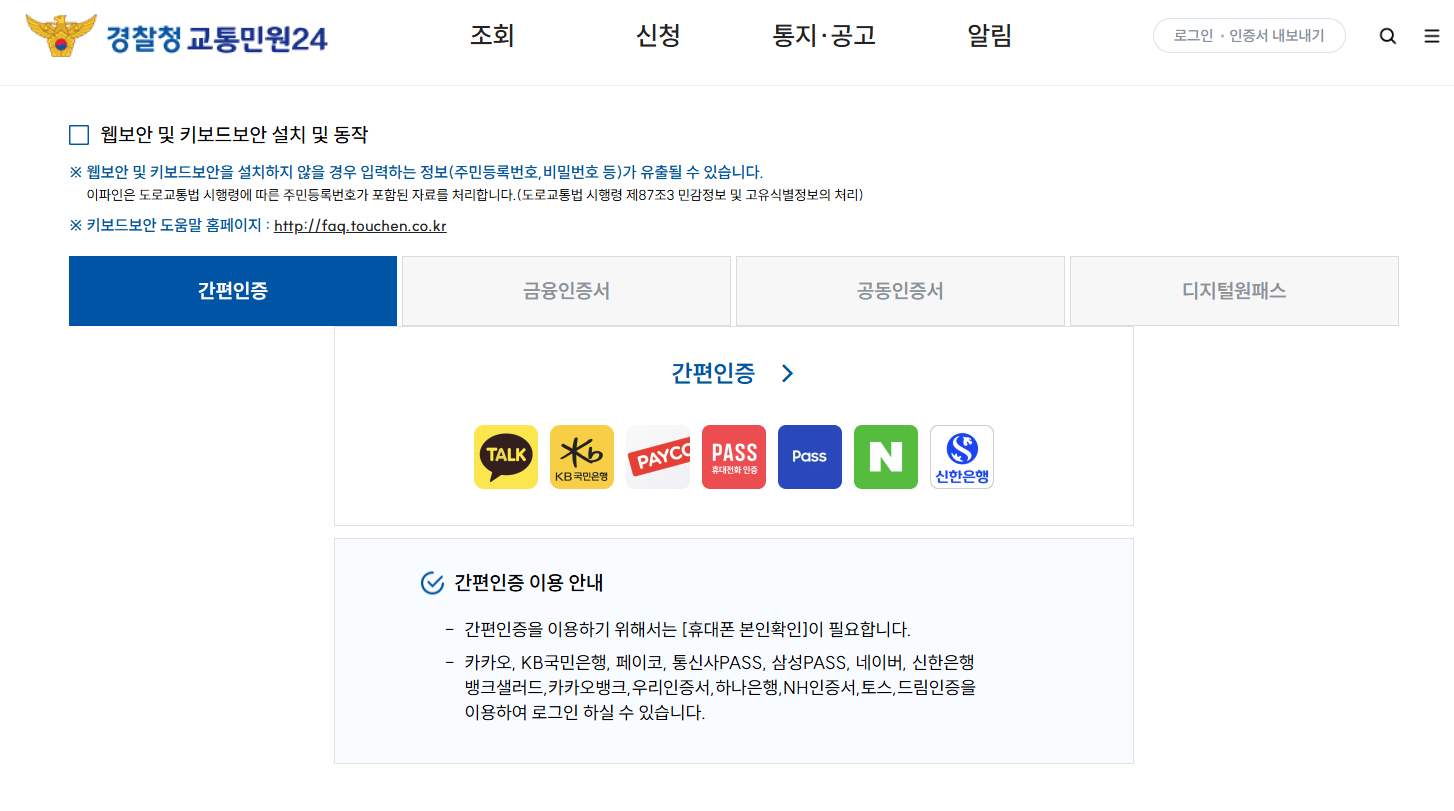Select the blue Samsung Pass icon
The image size is (1454, 811).
pos(810,457)
